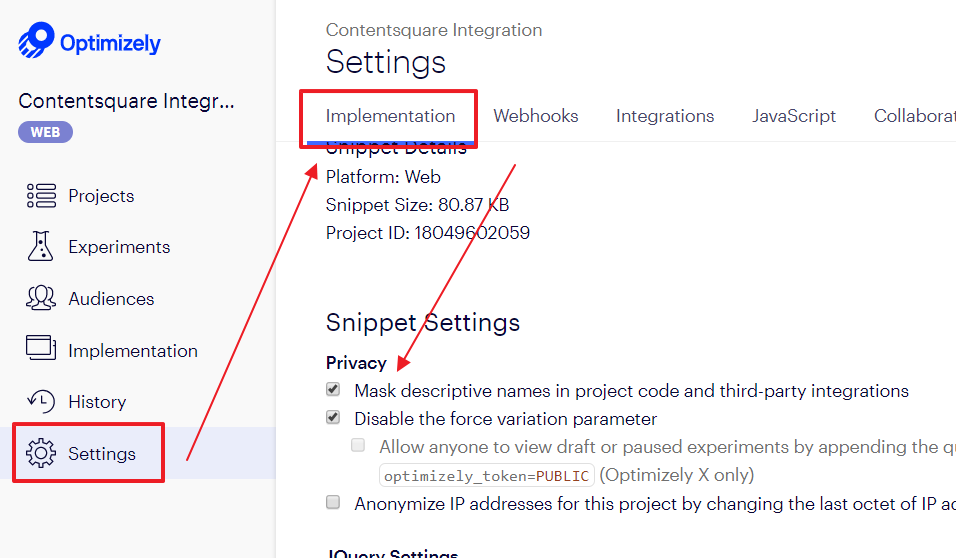Switch to the Webhooks tab
Viewport: 956px width, 558px height.
click(535, 116)
